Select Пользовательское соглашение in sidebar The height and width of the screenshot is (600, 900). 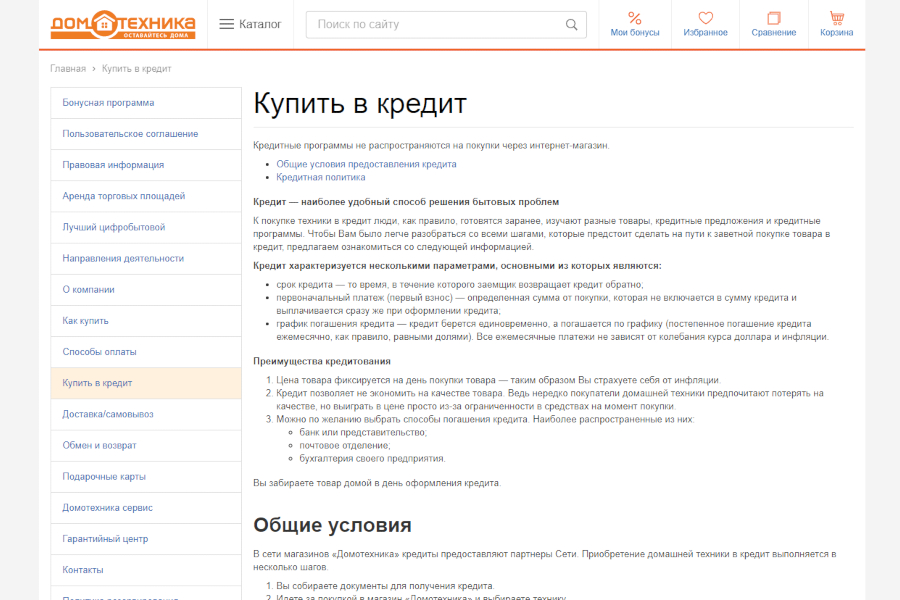pyautogui.click(x=130, y=134)
